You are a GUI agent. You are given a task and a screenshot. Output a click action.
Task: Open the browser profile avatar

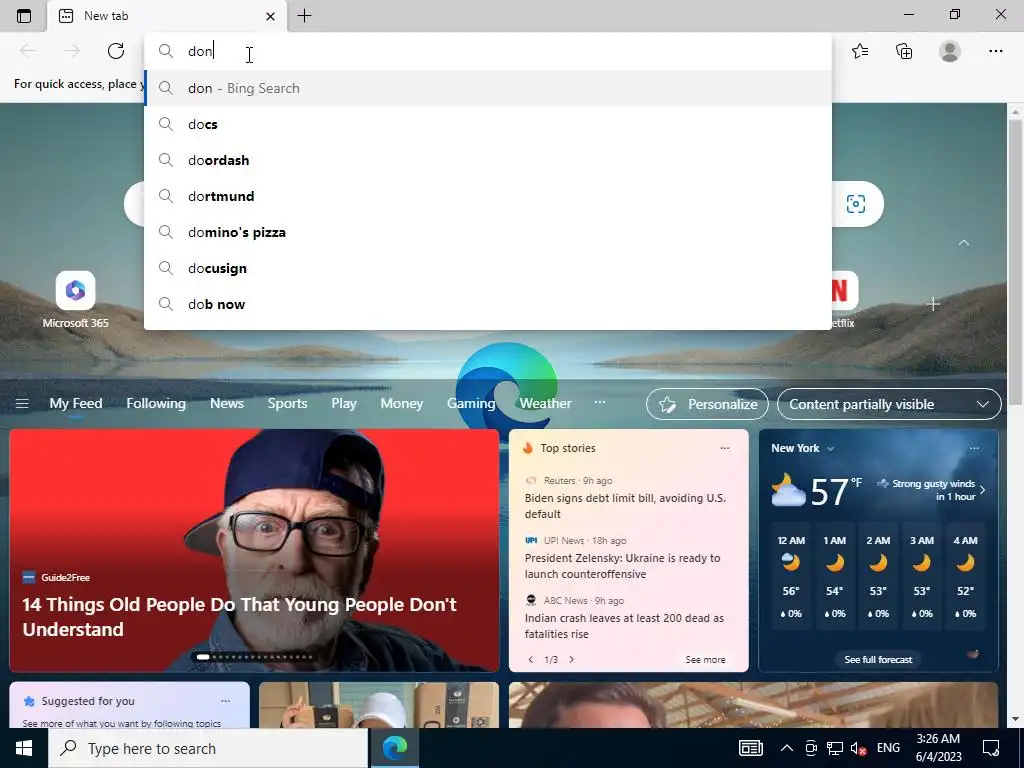point(950,51)
